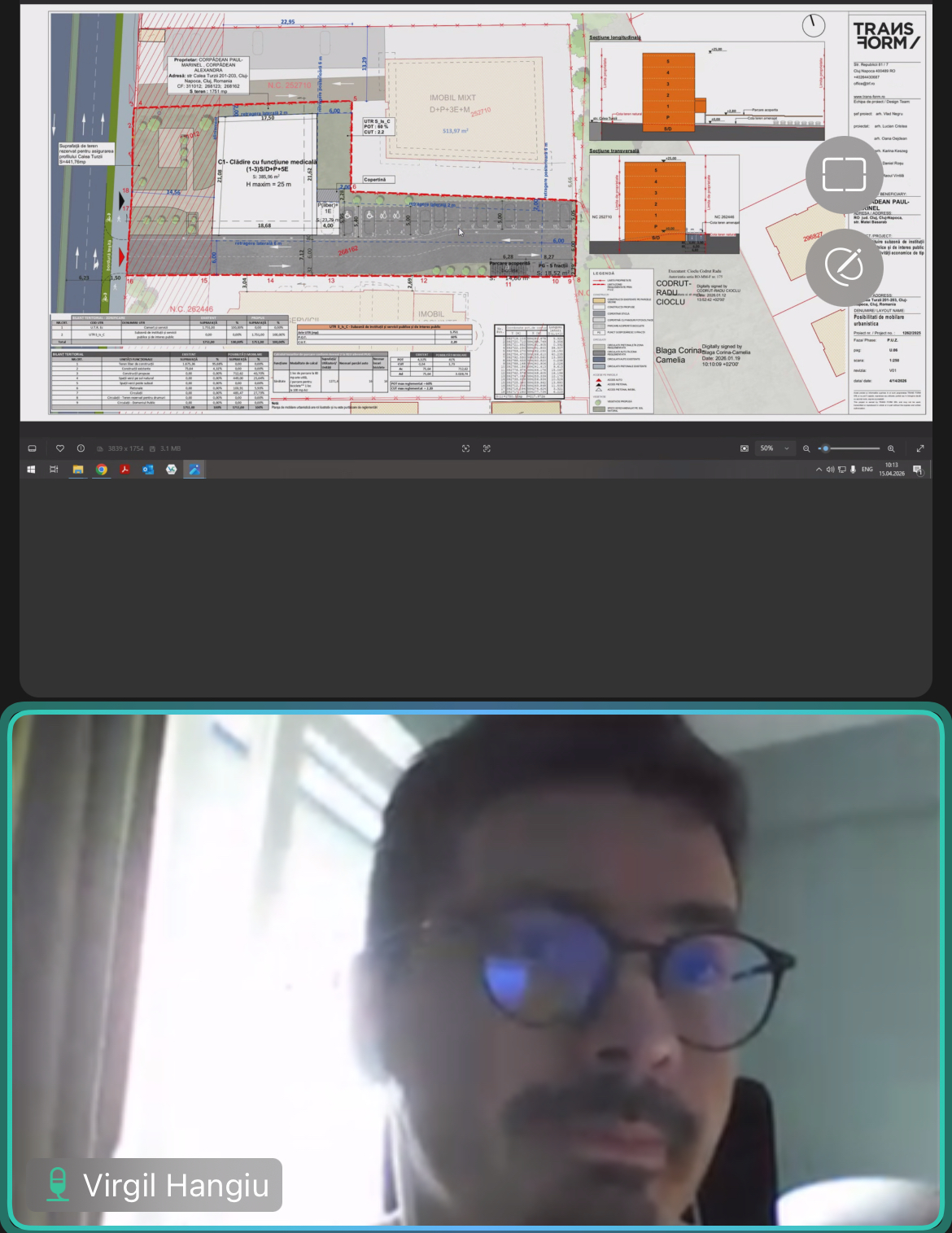Open the 50% zoom level dropdown
The height and width of the screenshot is (1233, 952).
click(775, 448)
